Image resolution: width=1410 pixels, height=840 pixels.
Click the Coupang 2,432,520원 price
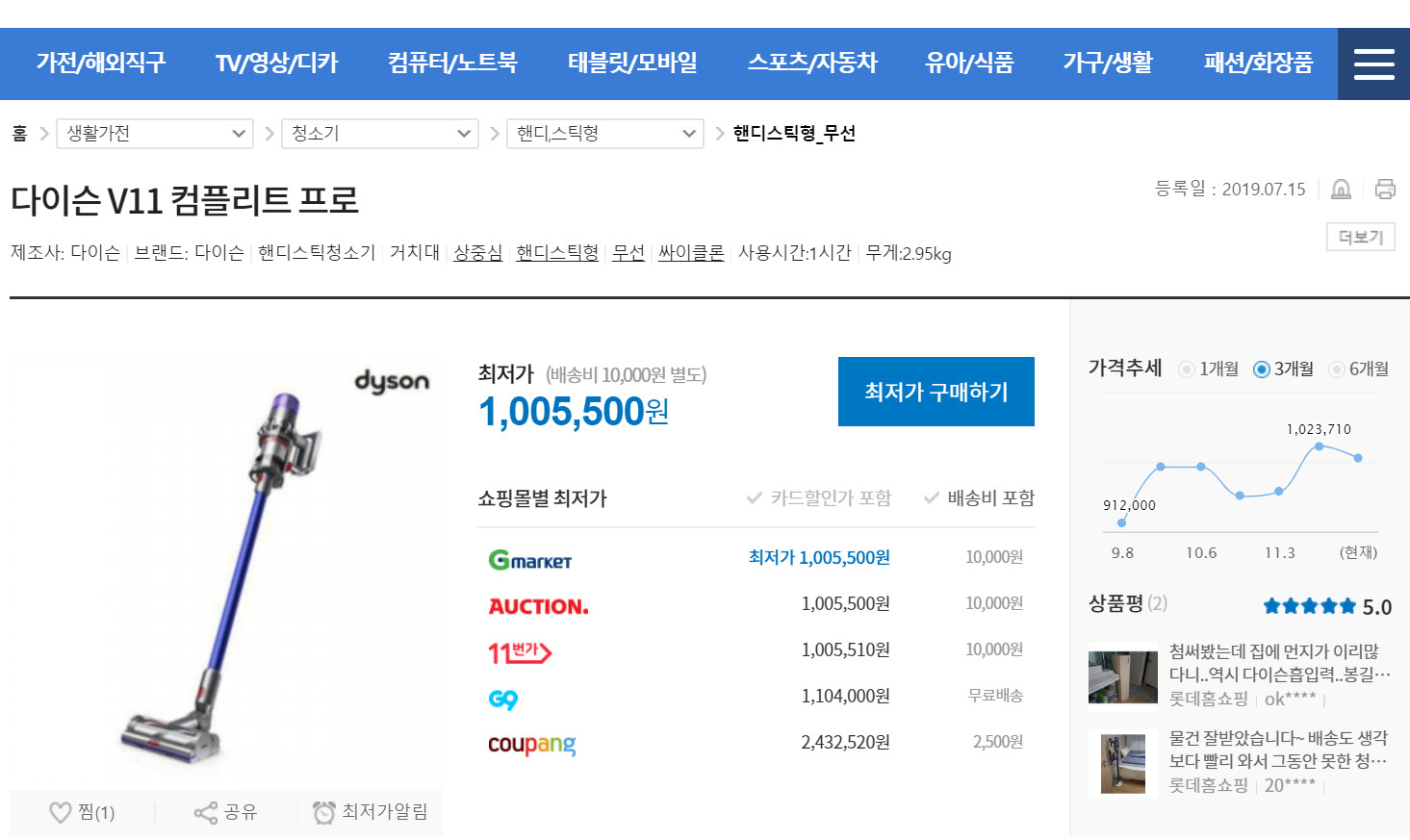845,742
